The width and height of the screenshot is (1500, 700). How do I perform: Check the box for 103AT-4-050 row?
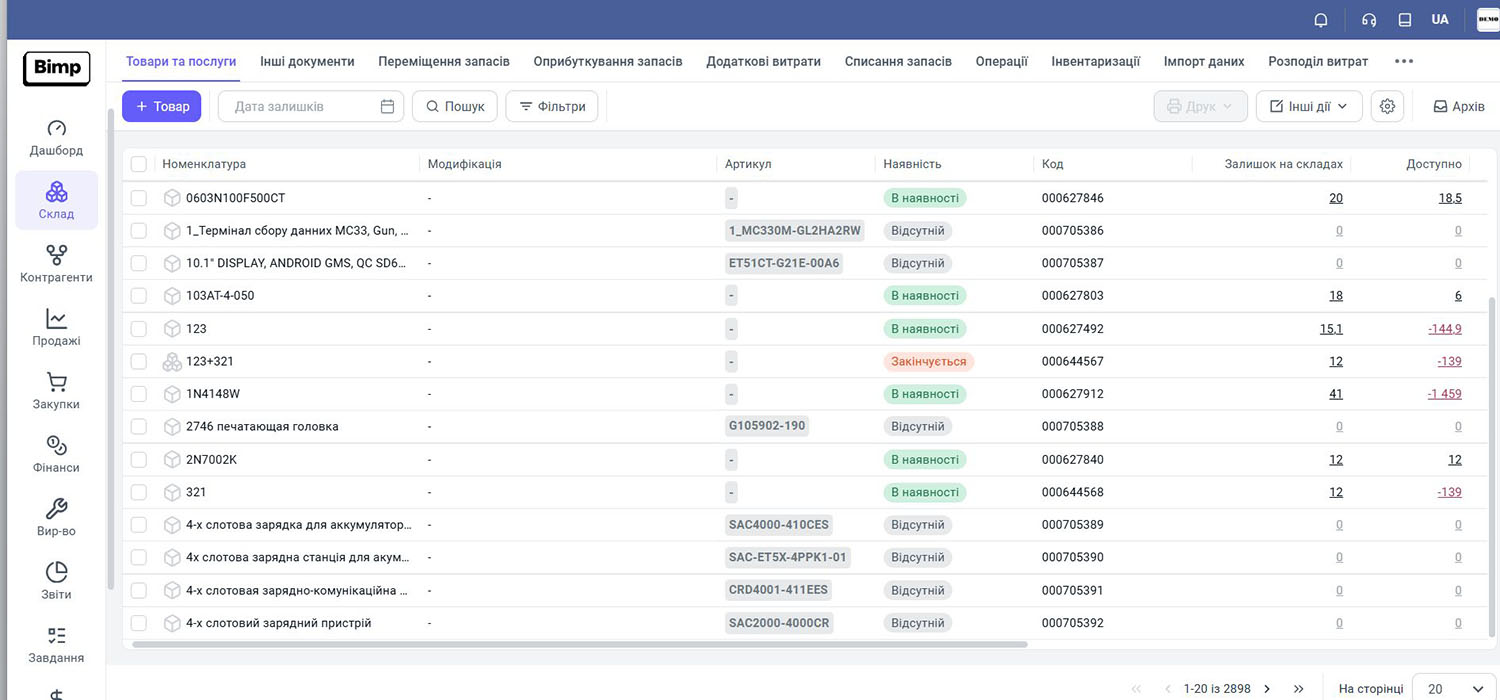[139, 296]
